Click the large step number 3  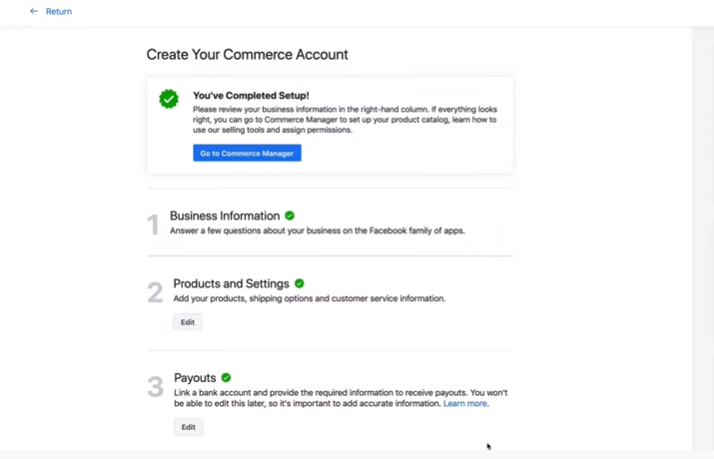(x=155, y=387)
